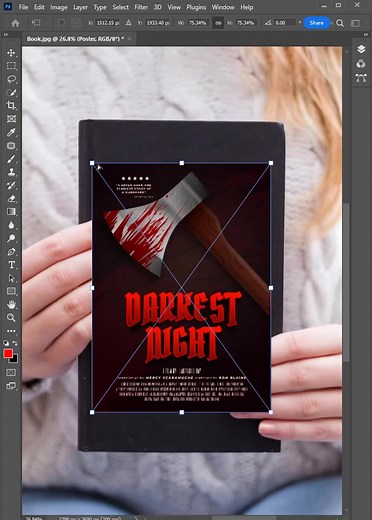Click the transform reference point locator
Viewport: 372px width, 520px height.
point(76,23)
